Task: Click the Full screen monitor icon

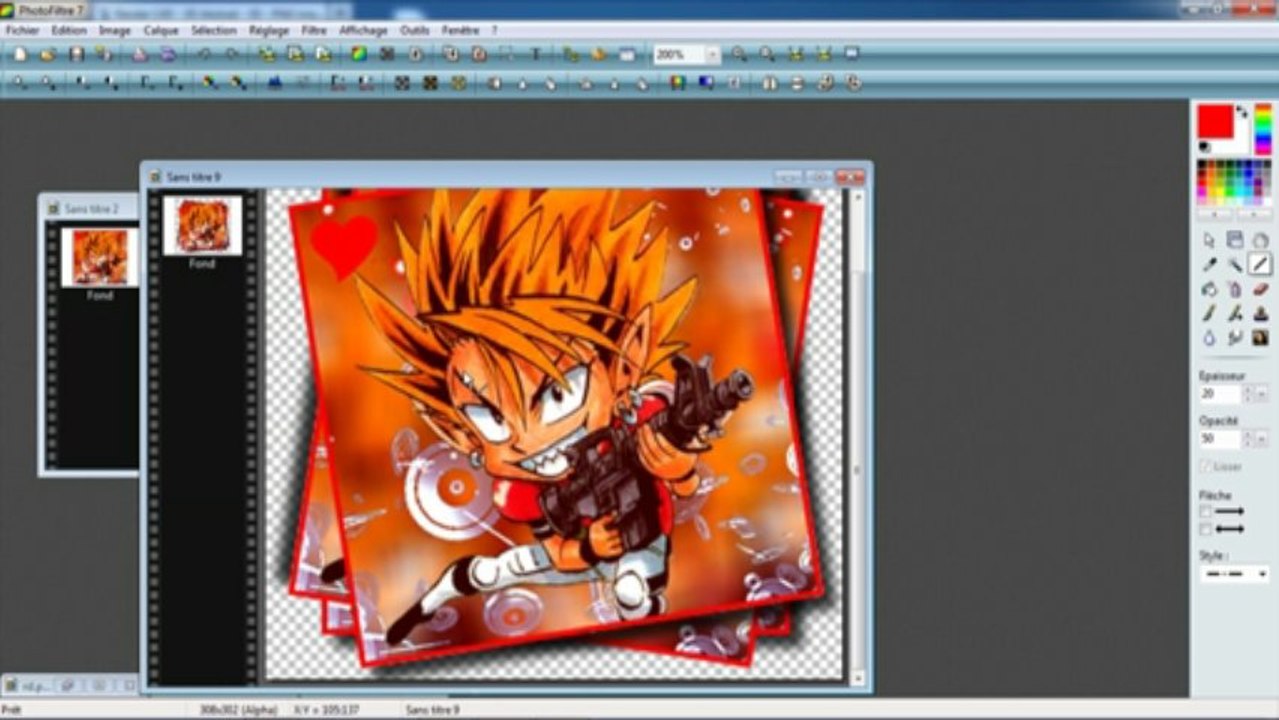Action: [851, 54]
